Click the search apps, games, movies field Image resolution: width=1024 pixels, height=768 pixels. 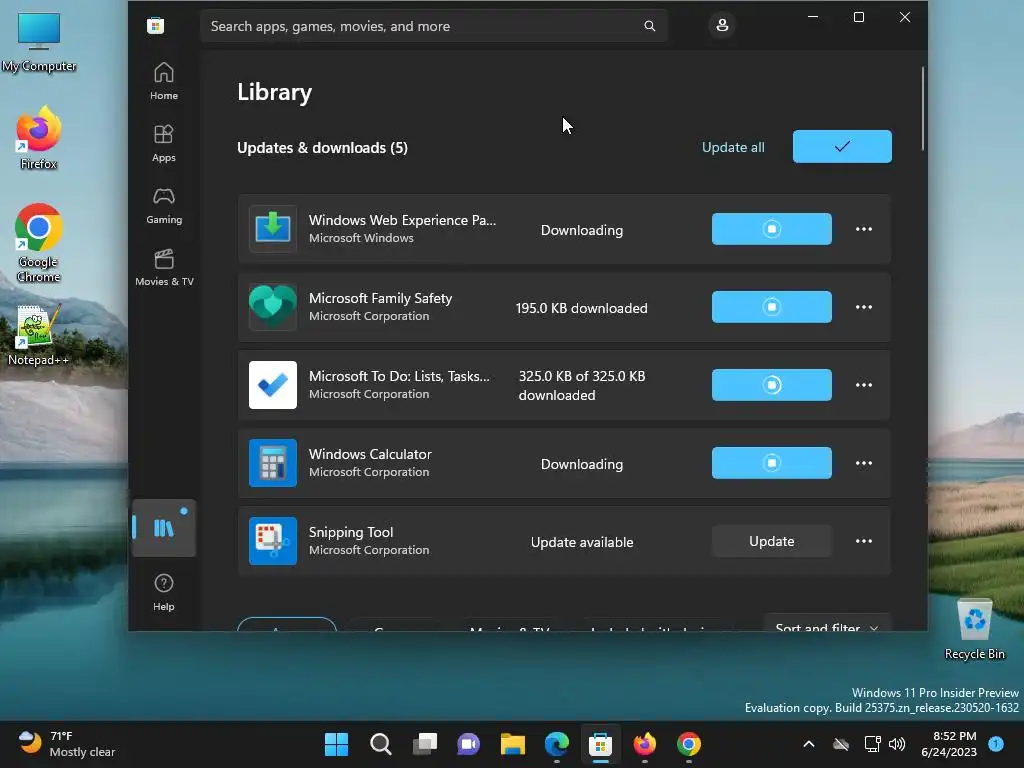pyautogui.click(x=434, y=26)
